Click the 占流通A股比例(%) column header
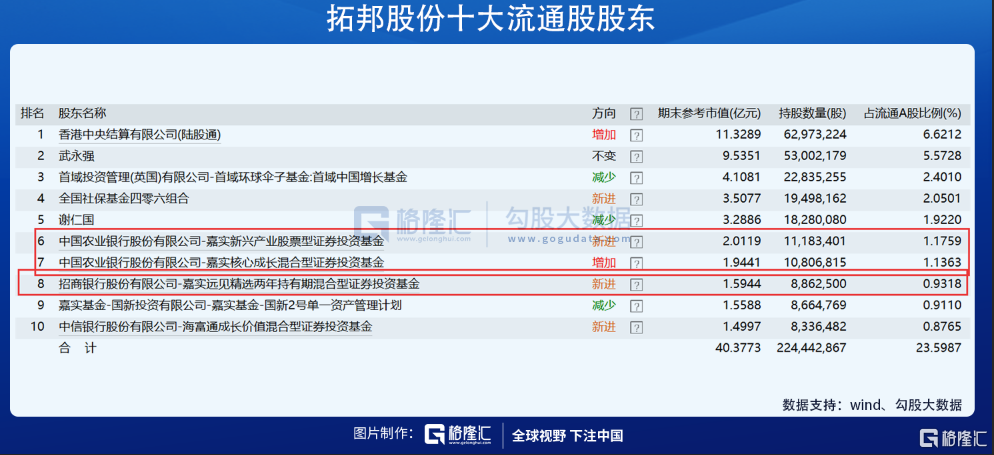The width and height of the screenshot is (994, 455). tap(913, 113)
